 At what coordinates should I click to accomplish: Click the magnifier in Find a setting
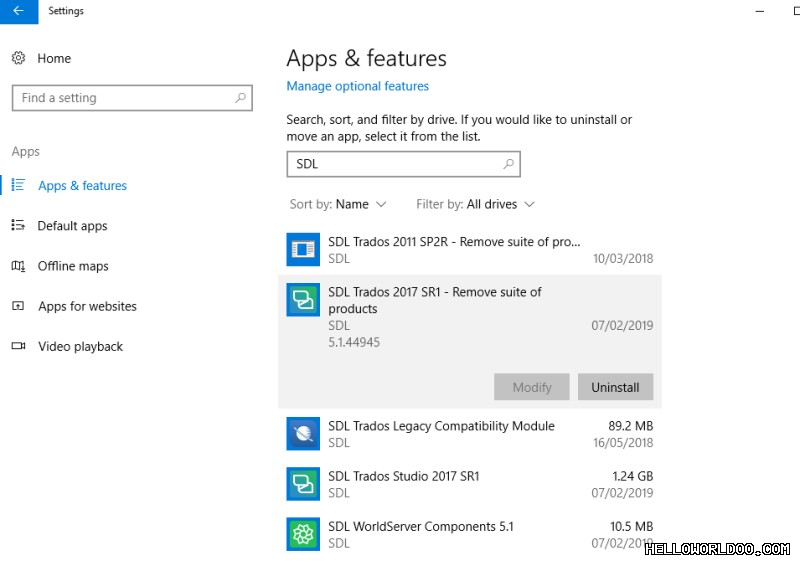240,97
